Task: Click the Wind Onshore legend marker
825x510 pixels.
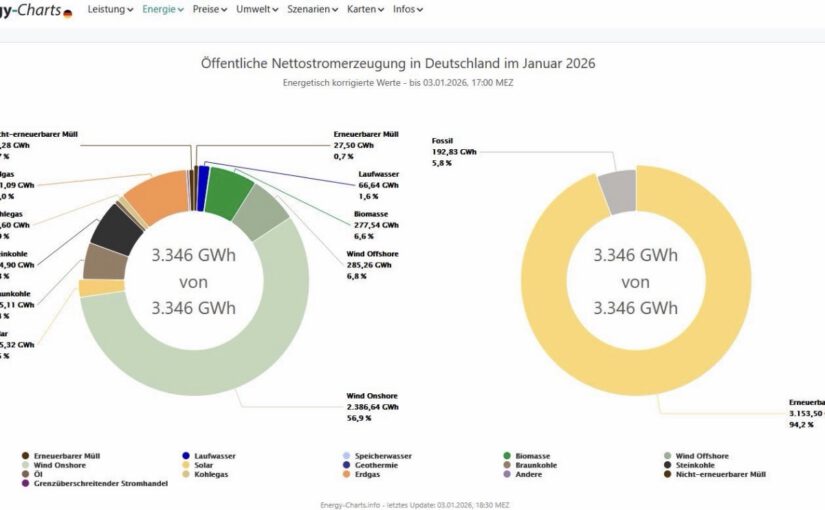Action: (25, 465)
